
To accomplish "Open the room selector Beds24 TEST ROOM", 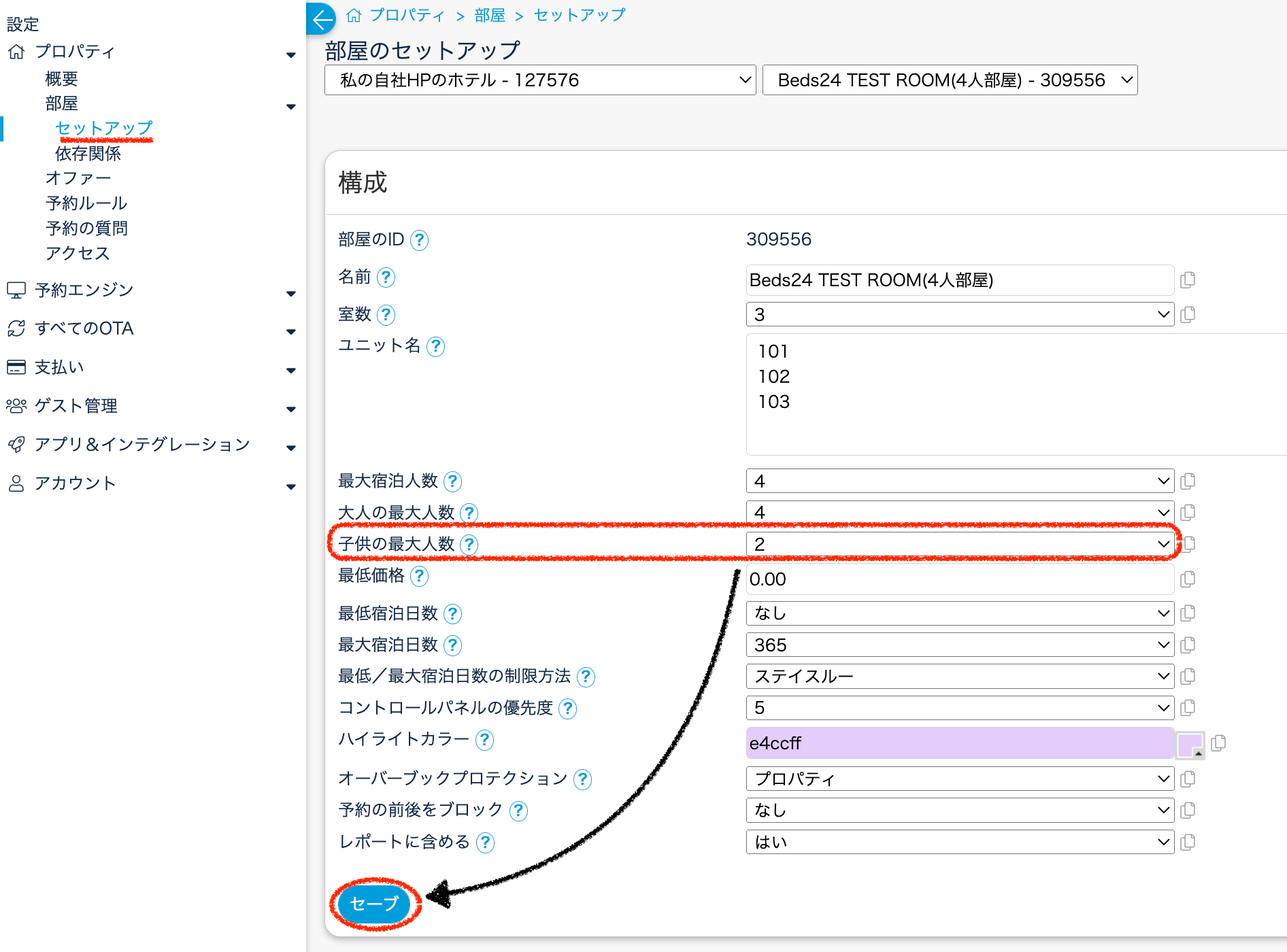I will [950, 80].
